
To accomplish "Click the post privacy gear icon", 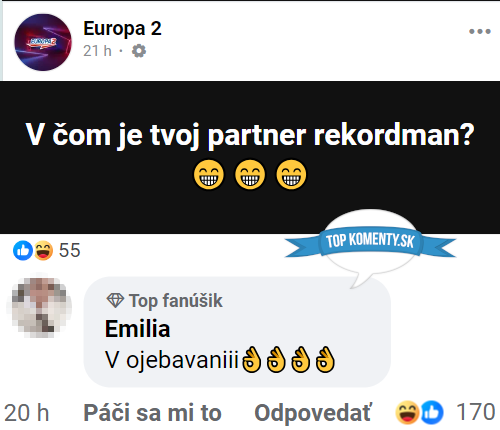I will 139,51.
